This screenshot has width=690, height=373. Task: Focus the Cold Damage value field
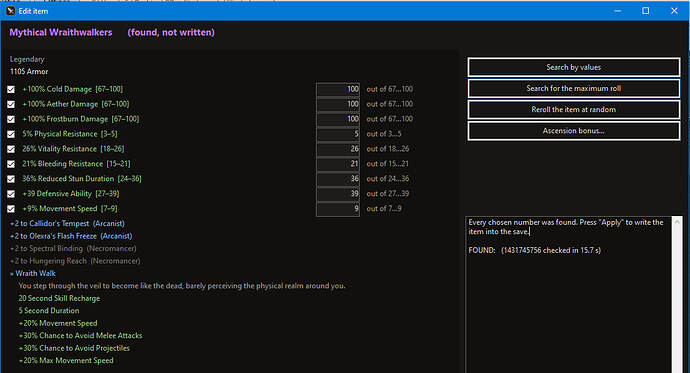(x=338, y=89)
